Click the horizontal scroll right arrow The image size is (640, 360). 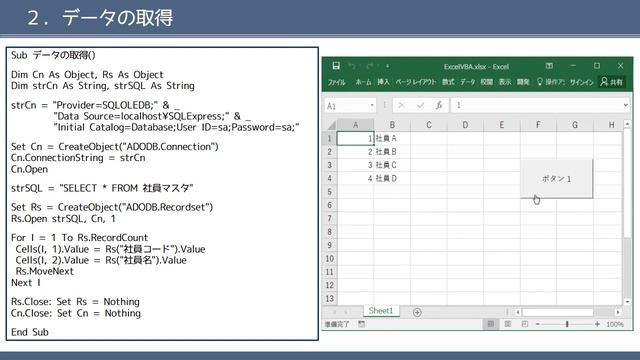618,312
